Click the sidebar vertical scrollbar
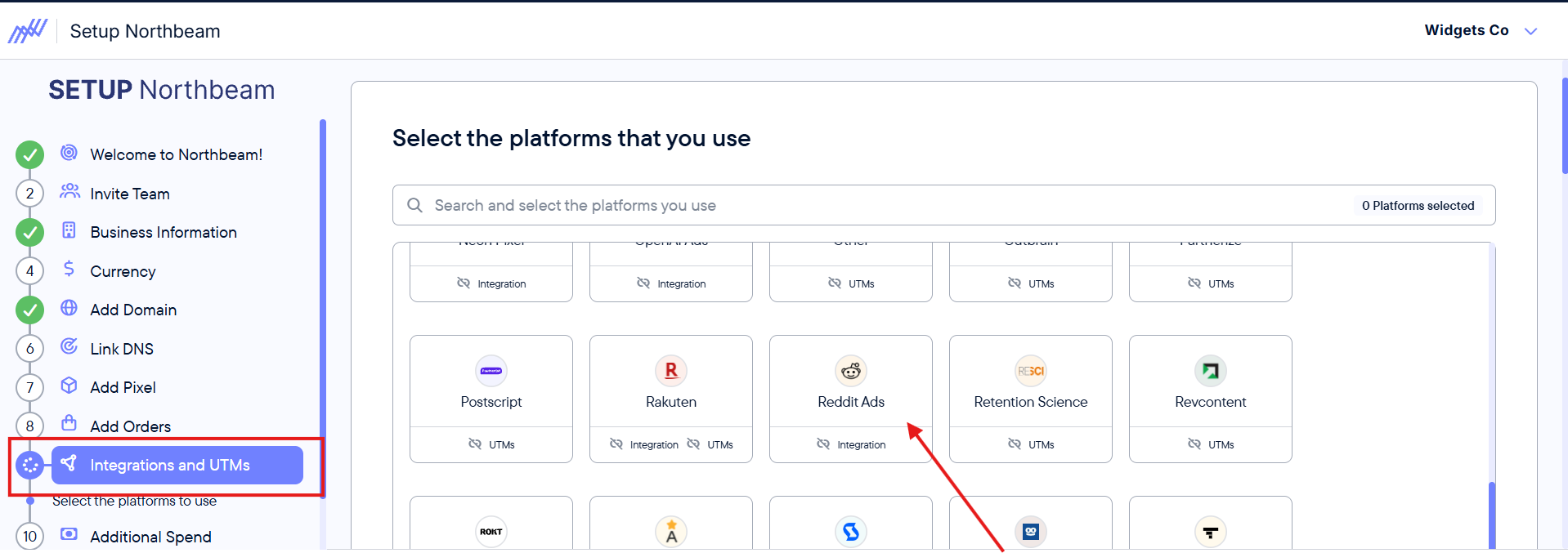The height and width of the screenshot is (553, 1568). click(x=323, y=310)
